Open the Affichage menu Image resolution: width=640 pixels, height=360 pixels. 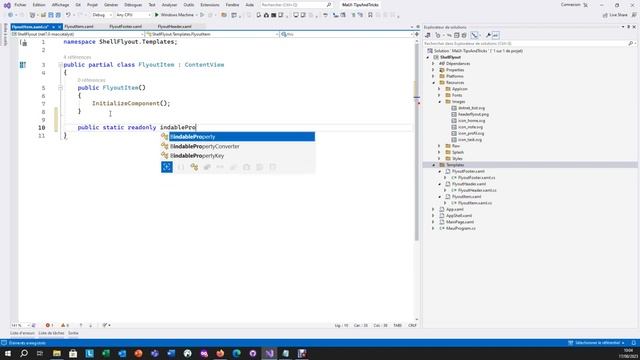(x=60, y=5)
